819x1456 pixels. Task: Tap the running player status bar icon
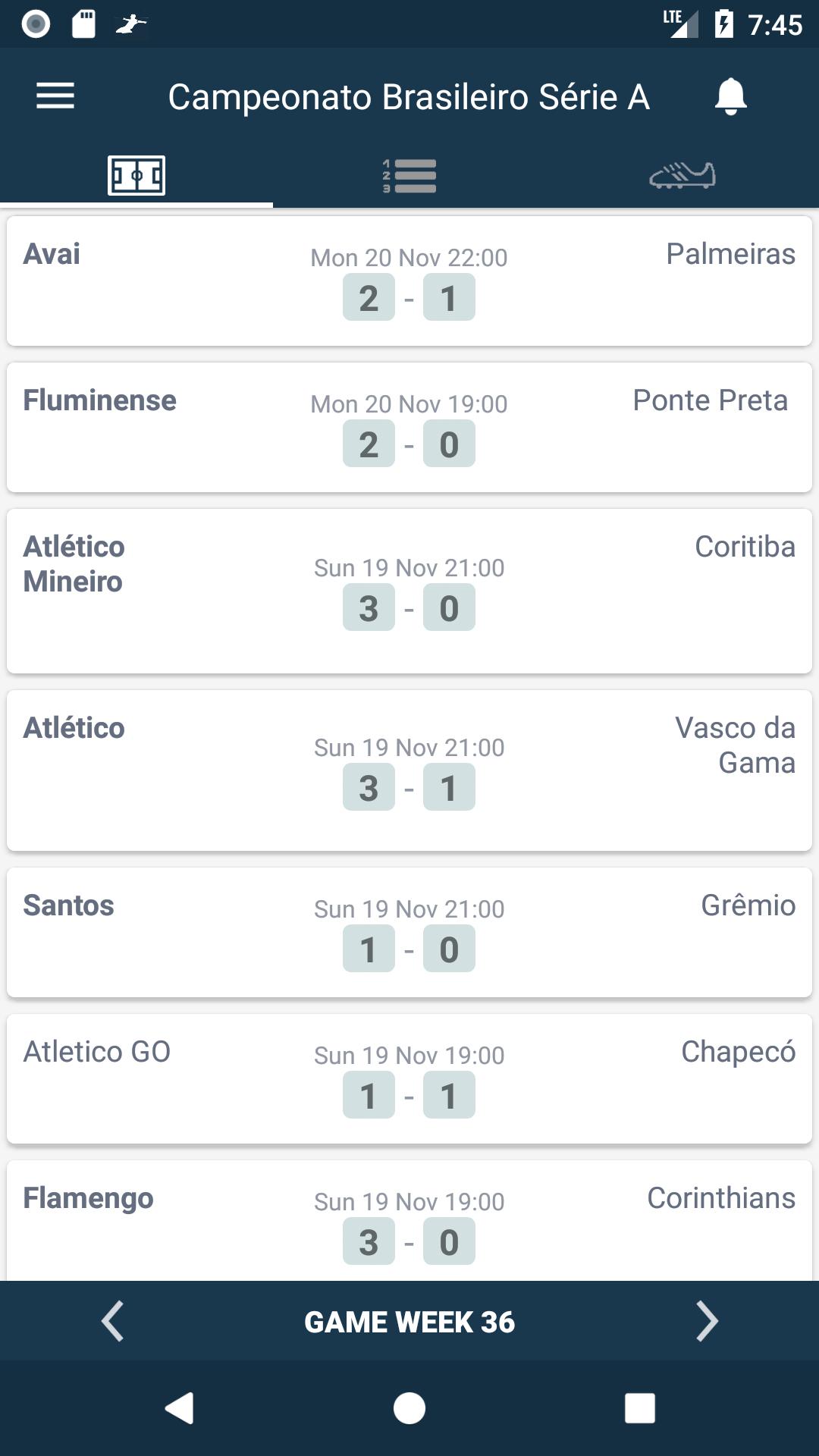[x=131, y=24]
